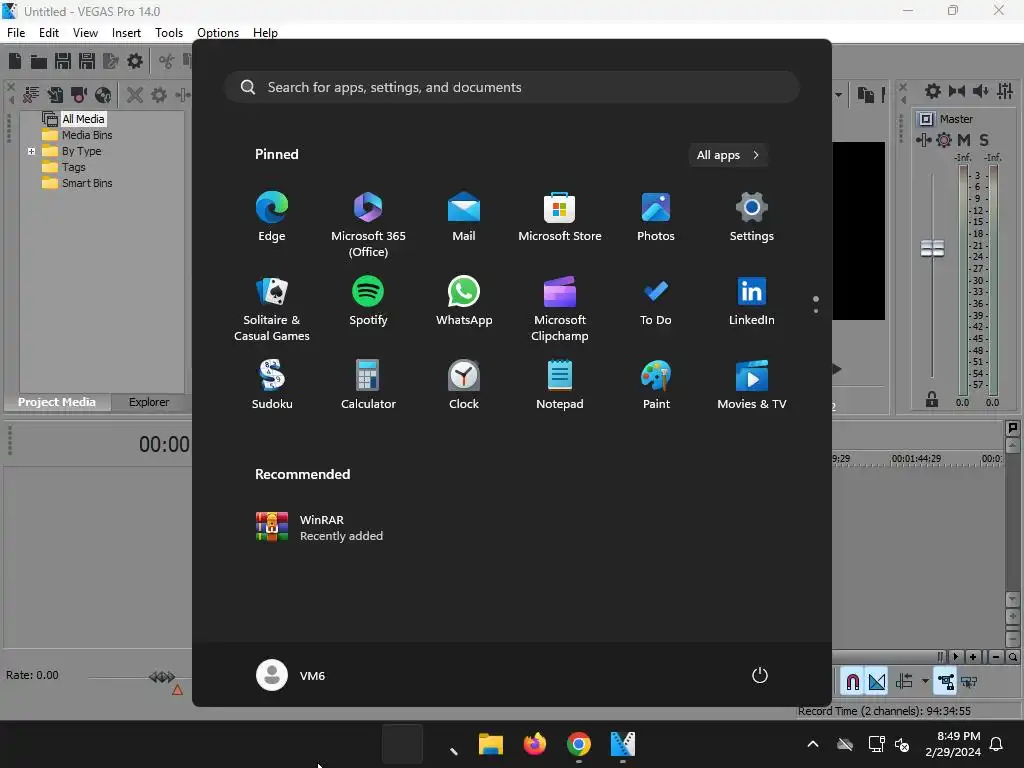The image size is (1024, 768).
Task: Click the Start menu search box
Action: coord(512,88)
